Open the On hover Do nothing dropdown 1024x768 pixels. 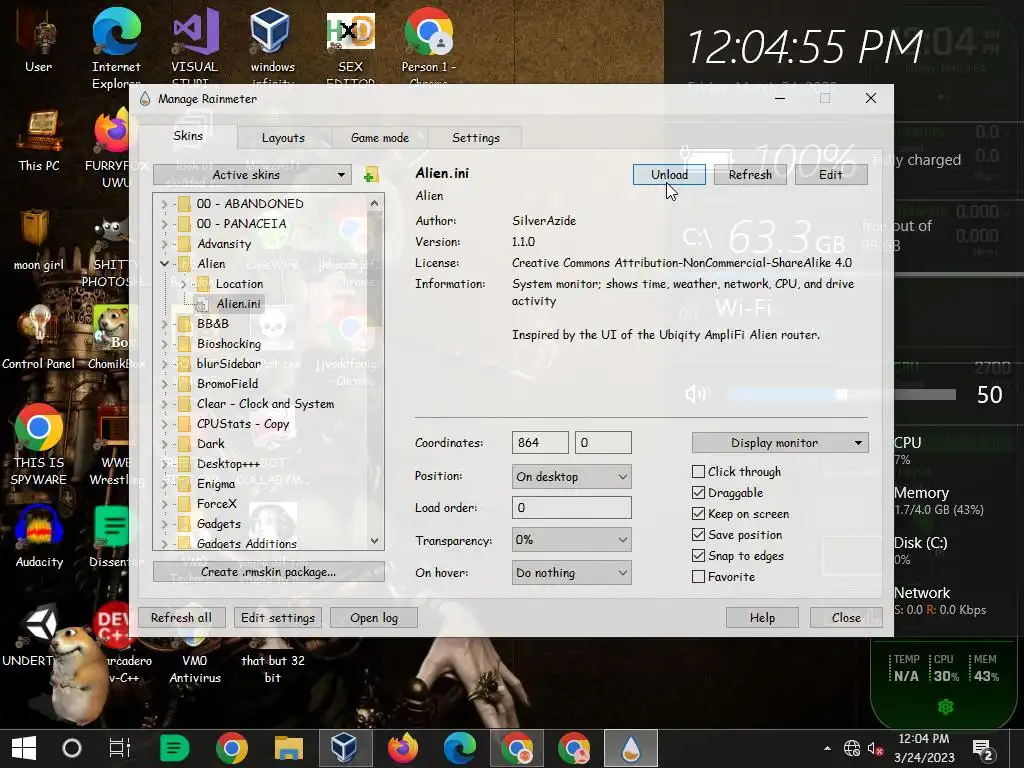[x=571, y=573]
